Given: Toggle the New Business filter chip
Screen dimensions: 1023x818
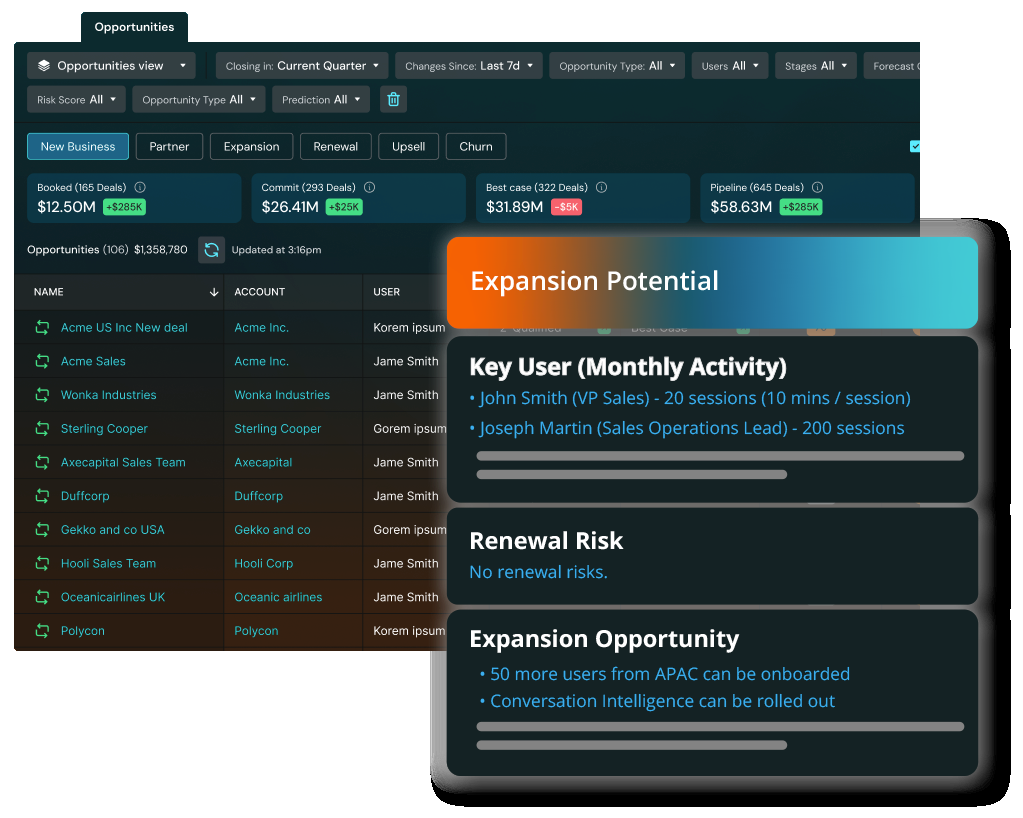Looking at the screenshot, I should 78,147.
